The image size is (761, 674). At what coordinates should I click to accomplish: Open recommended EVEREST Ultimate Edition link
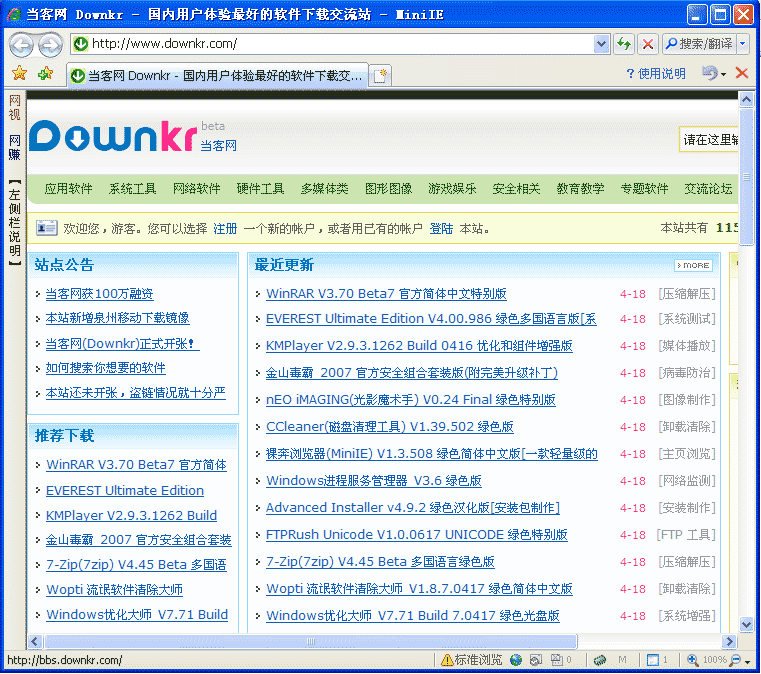tap(125, 491)
